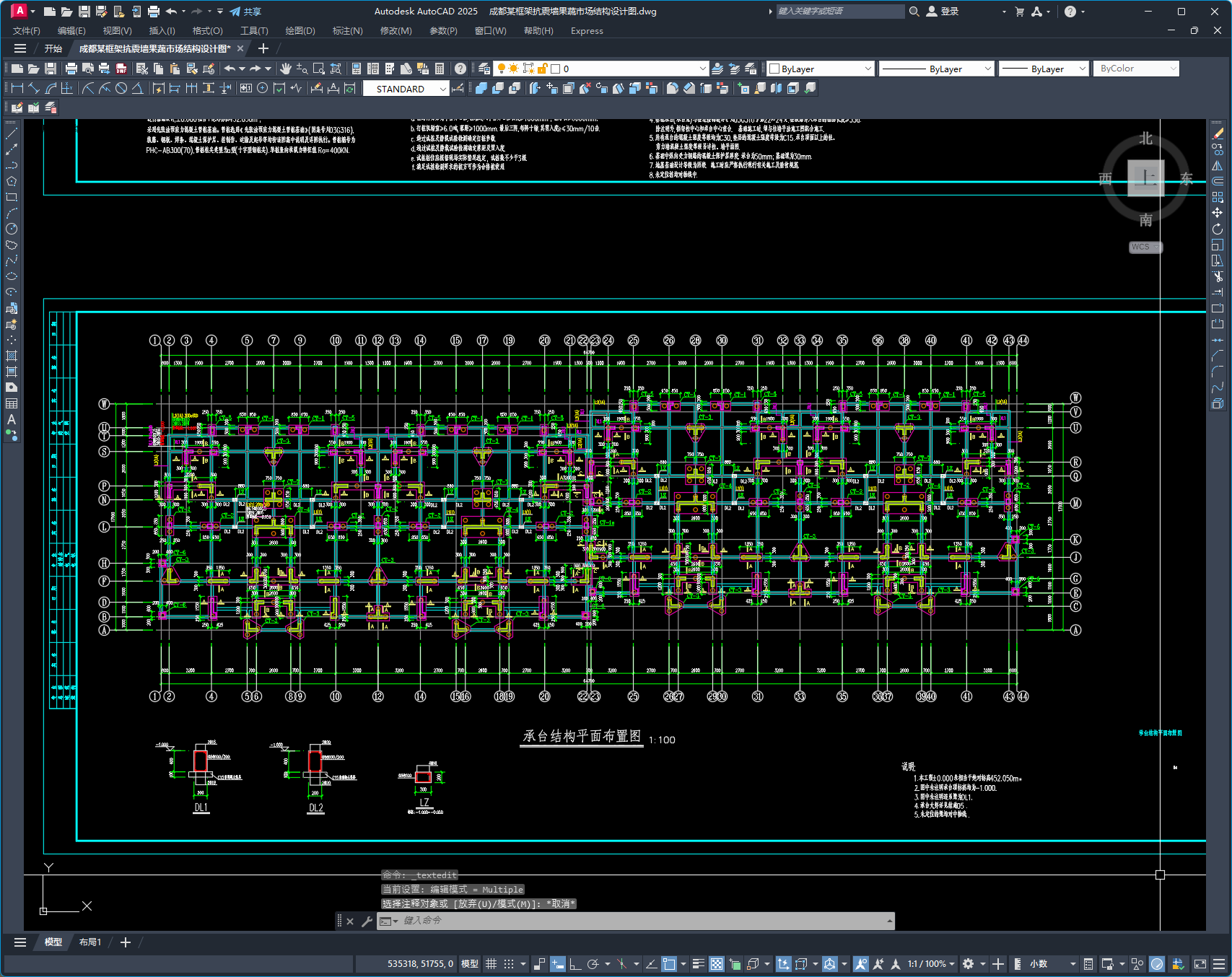
Task: Toggle lineweight display in status bar
Action: 698,964
